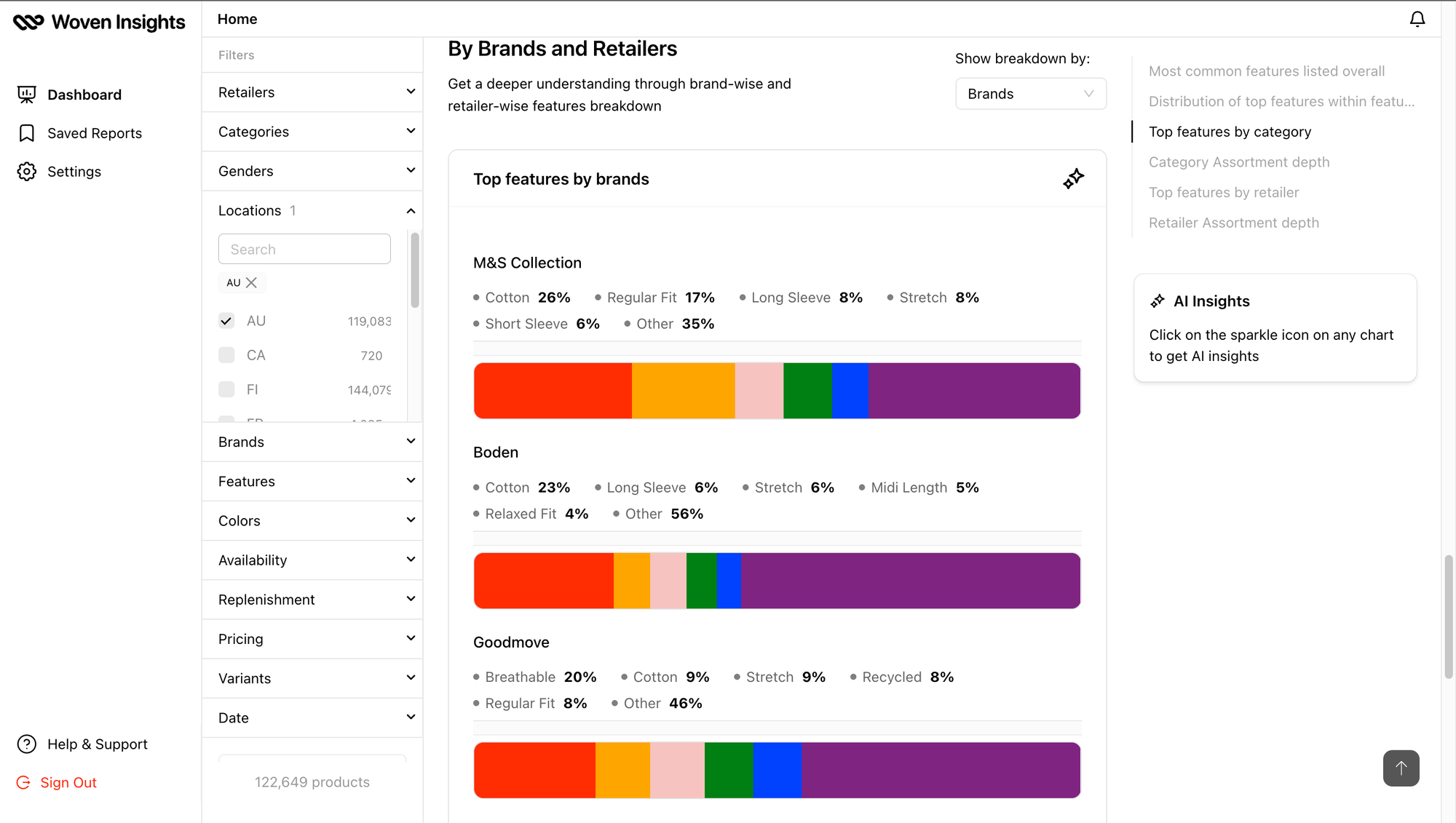Expand the Genders filter

[312, 171]
